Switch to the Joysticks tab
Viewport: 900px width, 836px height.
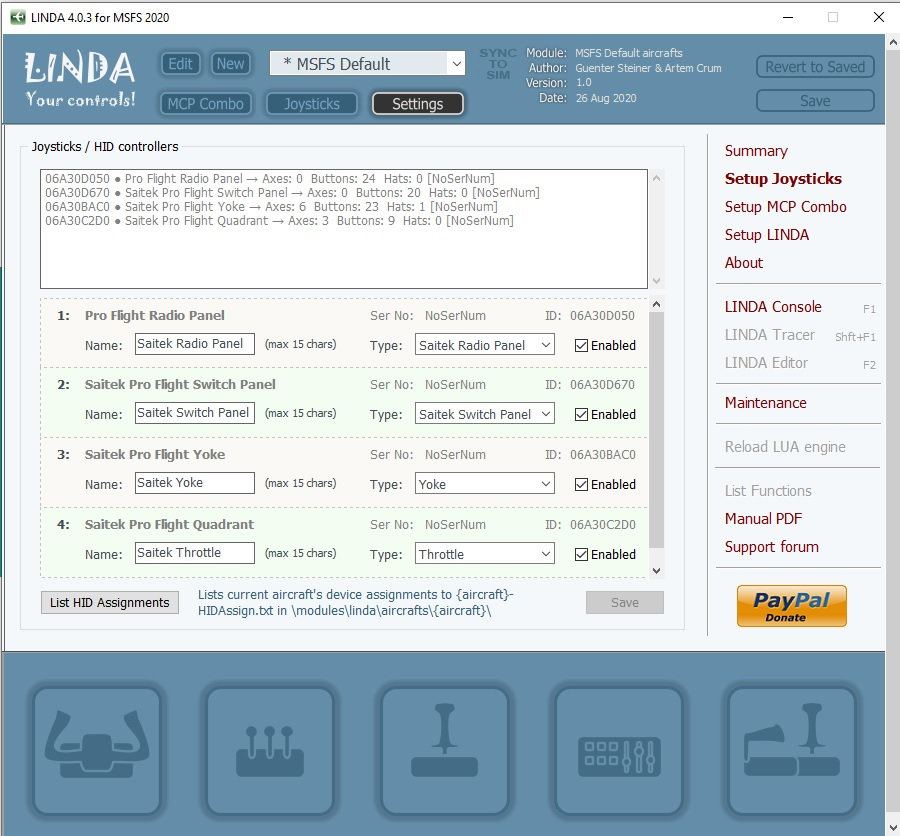(x=312, y=104)
